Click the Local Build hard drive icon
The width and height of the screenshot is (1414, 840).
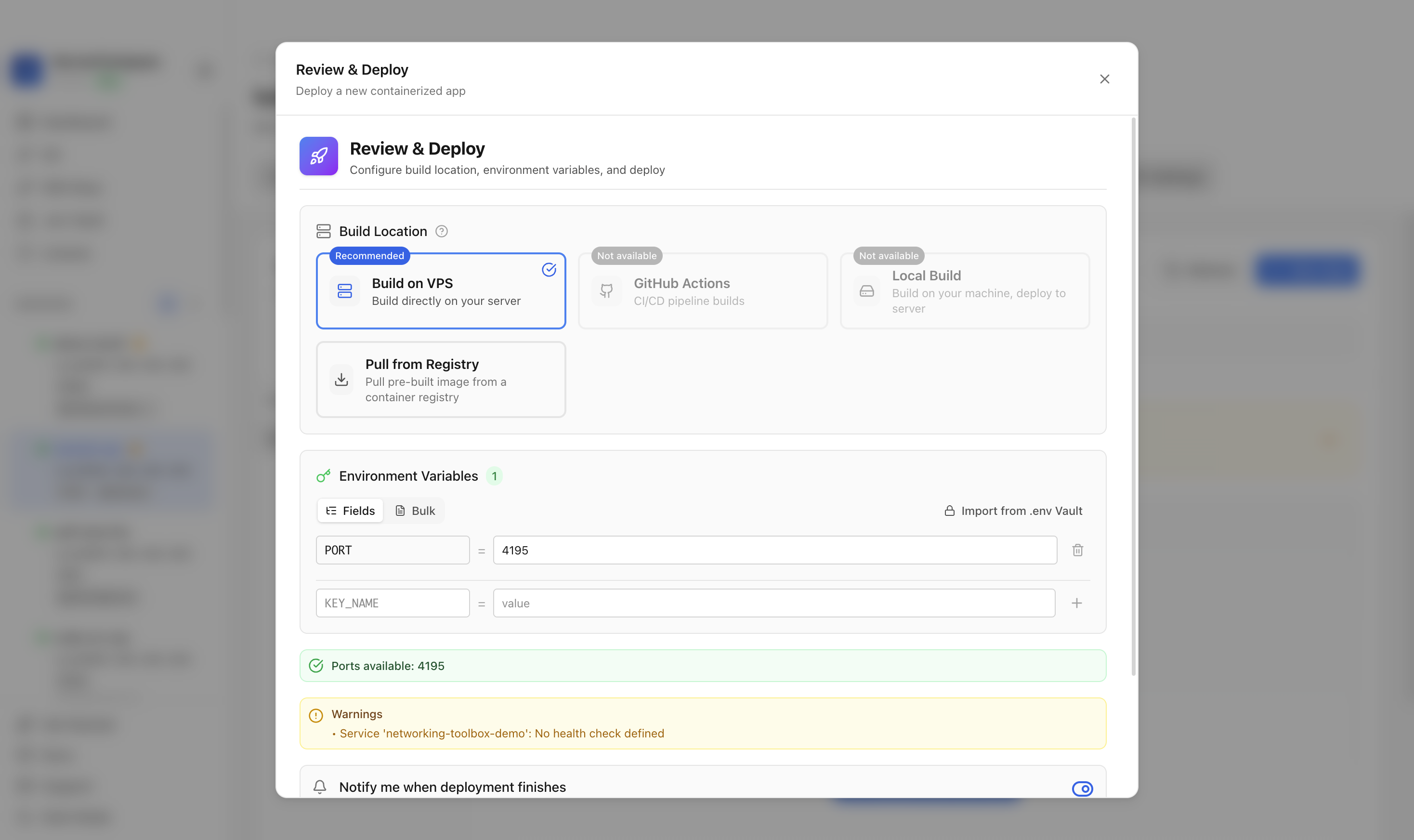pyautogui.click(x=867, y=291)
